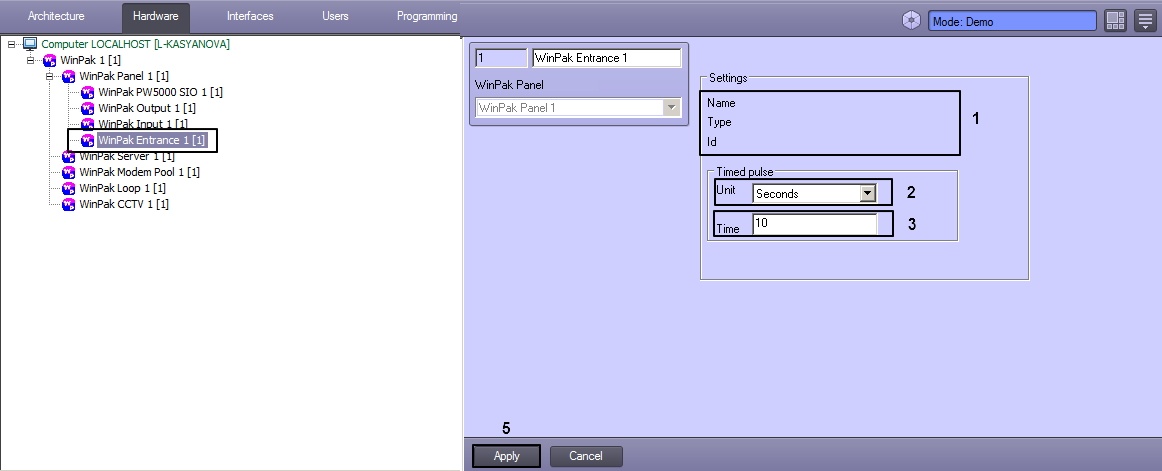Click the Cancel button
Image resolution: width=1162 pixels, height=471 pixels.
pyautogui.click(x=585, y=456)
